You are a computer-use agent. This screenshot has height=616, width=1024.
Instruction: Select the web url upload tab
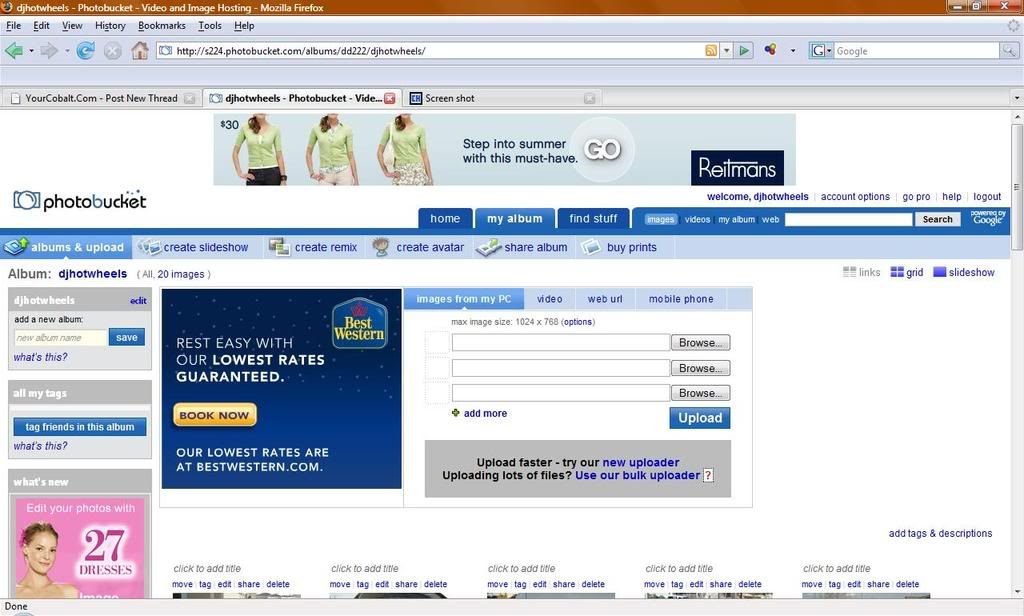(x=605, y=299)
